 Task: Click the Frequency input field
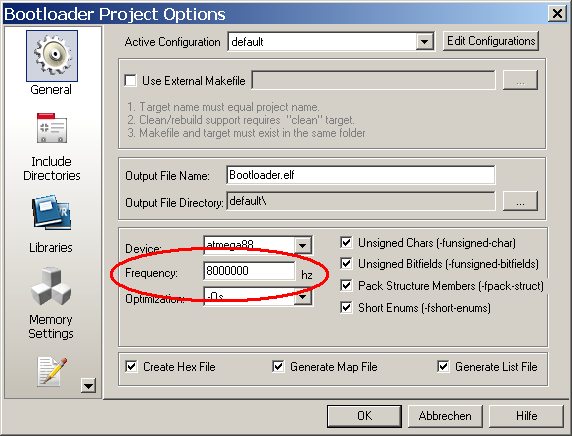click(x=249, y=271)
